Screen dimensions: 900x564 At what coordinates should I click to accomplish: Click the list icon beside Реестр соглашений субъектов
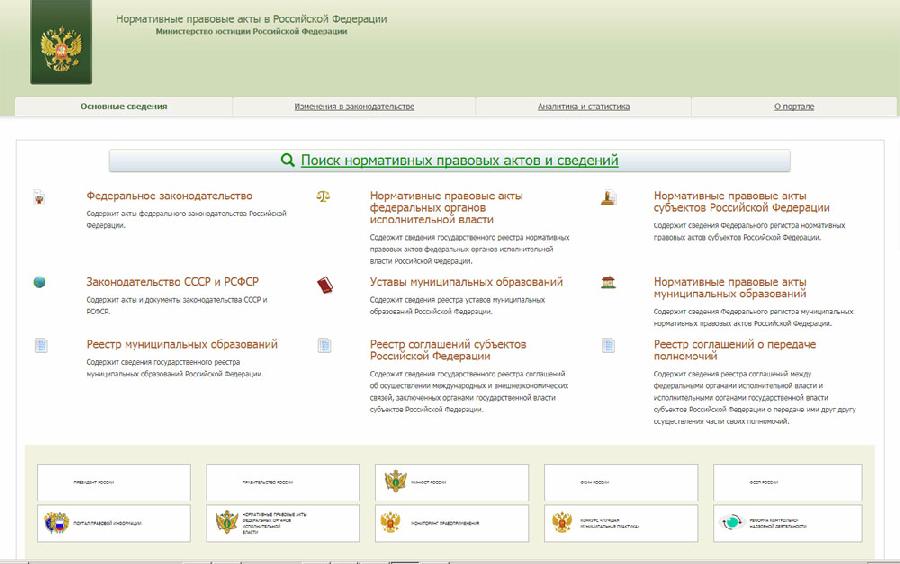(324, 345)
